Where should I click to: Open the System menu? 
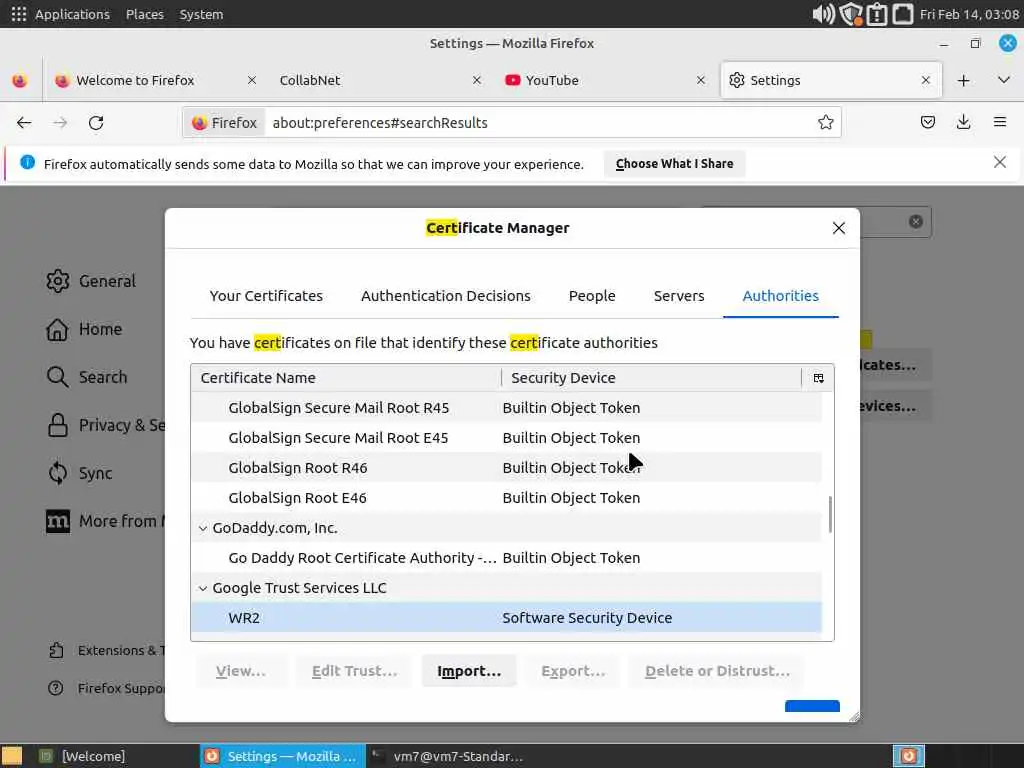[201, 14]
